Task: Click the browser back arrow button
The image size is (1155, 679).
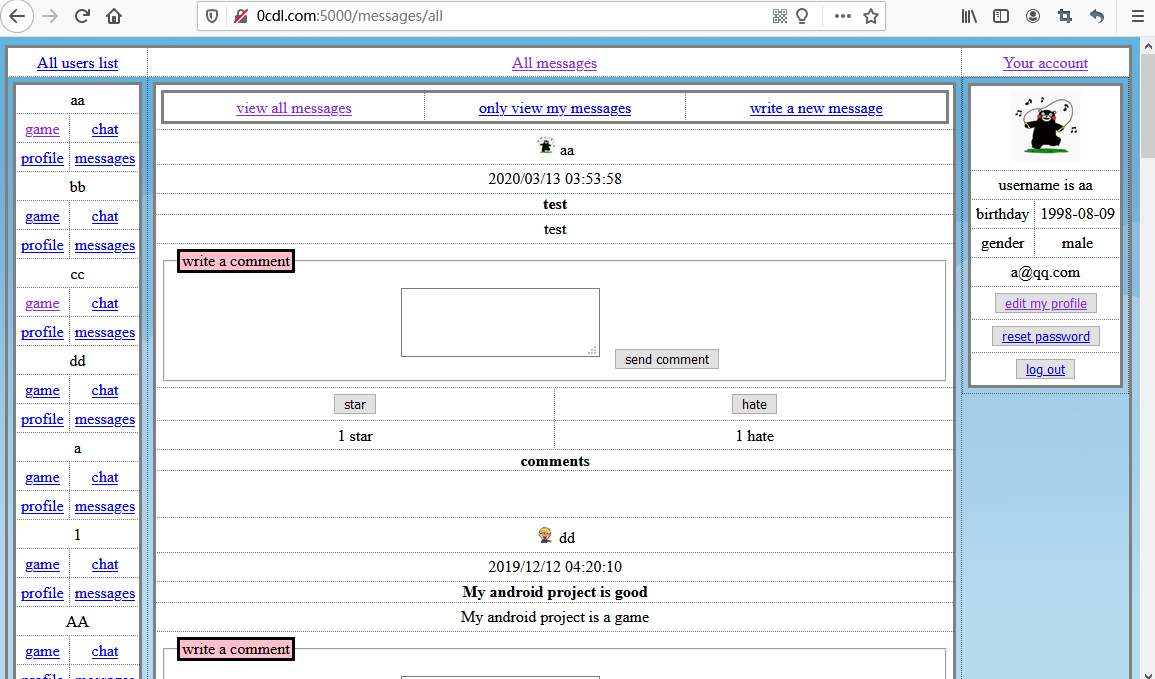Action: (x=18, y=16)
